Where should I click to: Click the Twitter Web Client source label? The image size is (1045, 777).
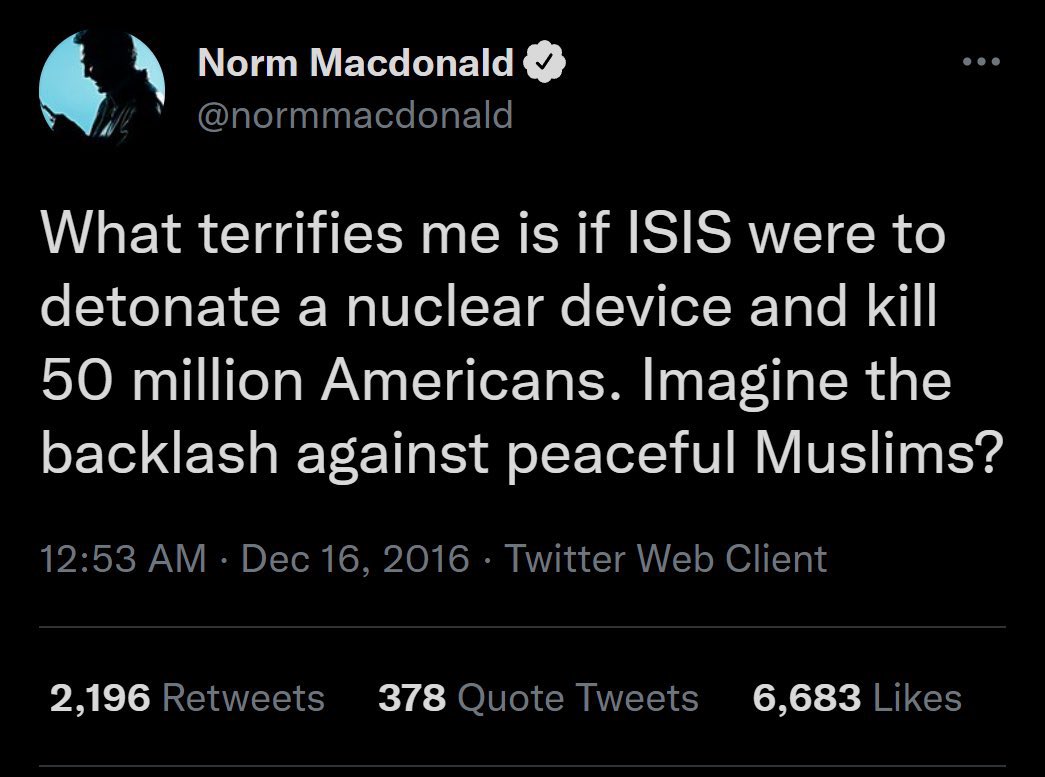(666, 558)
